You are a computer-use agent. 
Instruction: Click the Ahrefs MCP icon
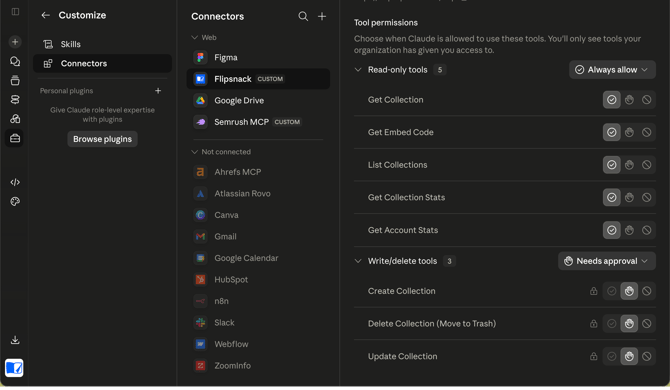(200, 172)
